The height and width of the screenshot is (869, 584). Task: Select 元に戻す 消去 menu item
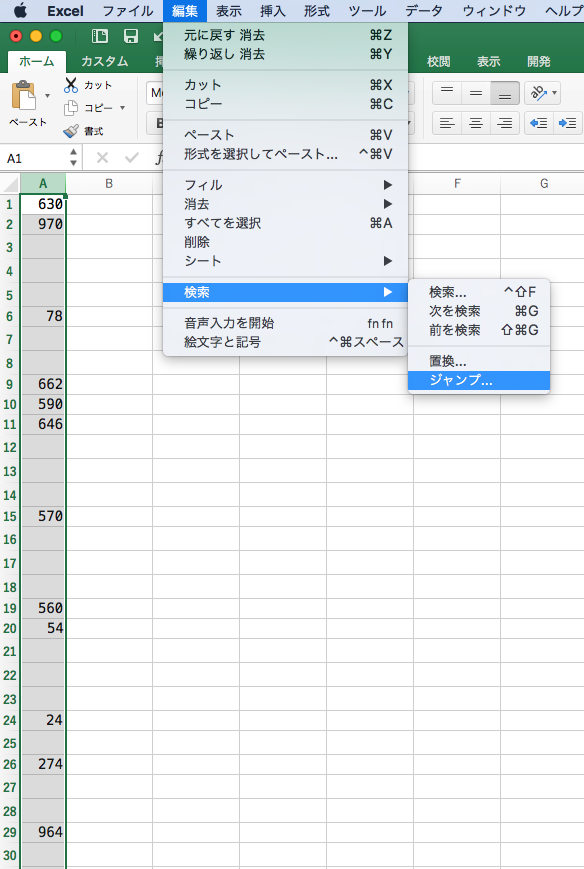pyautogui.click(x=285, y=35)
